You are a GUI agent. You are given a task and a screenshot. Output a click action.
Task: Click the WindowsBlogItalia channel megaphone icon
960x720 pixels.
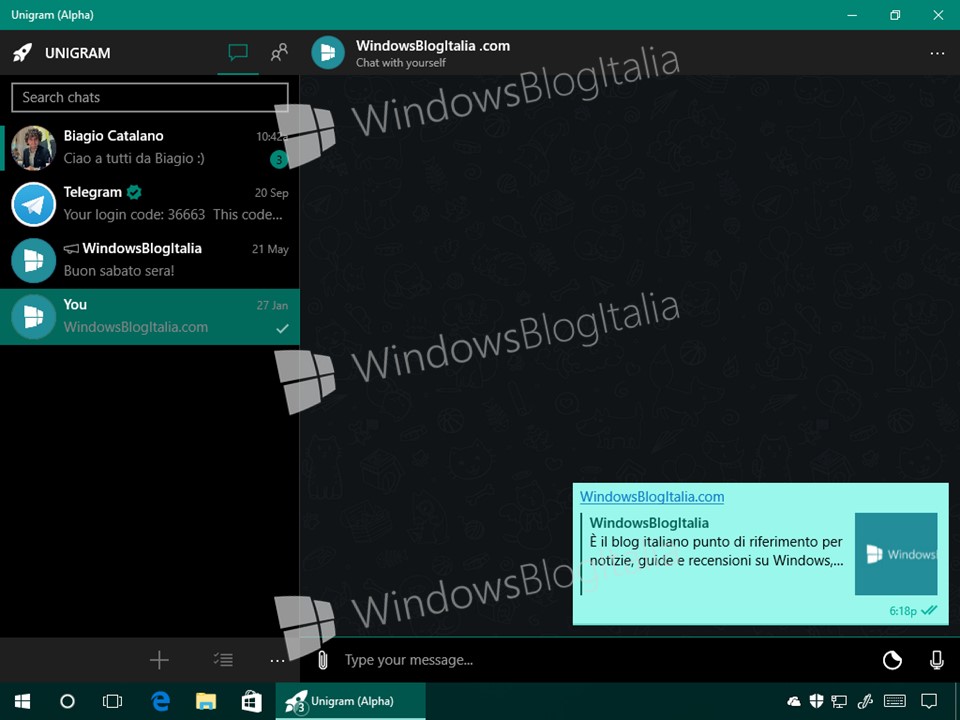click(71, 249)
